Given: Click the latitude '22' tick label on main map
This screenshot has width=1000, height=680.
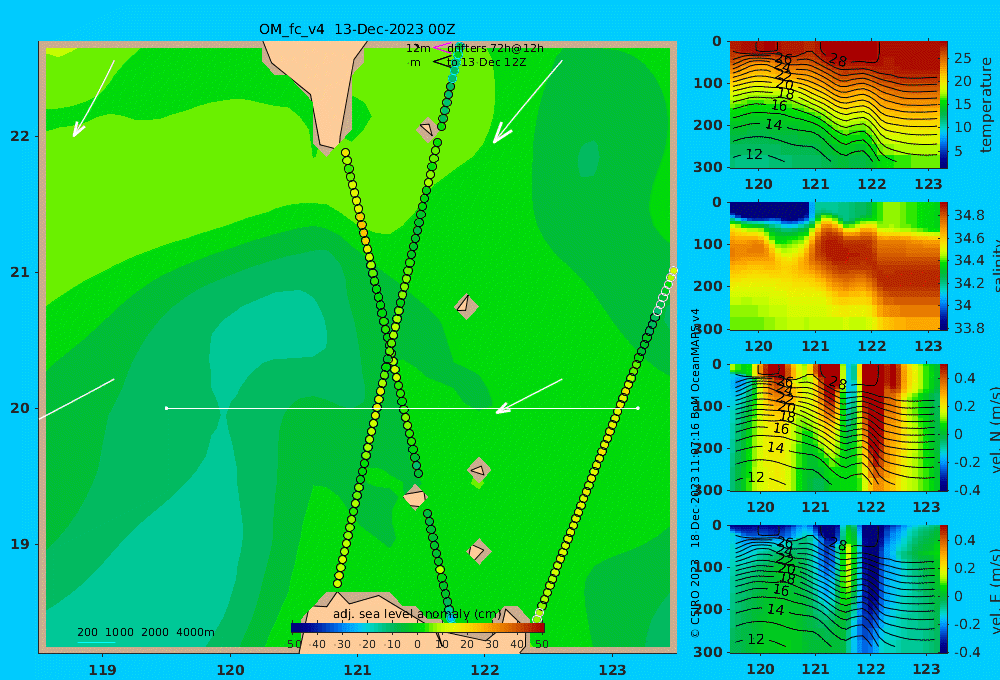Looking at the screenshot, I should [x=20, y=136].
